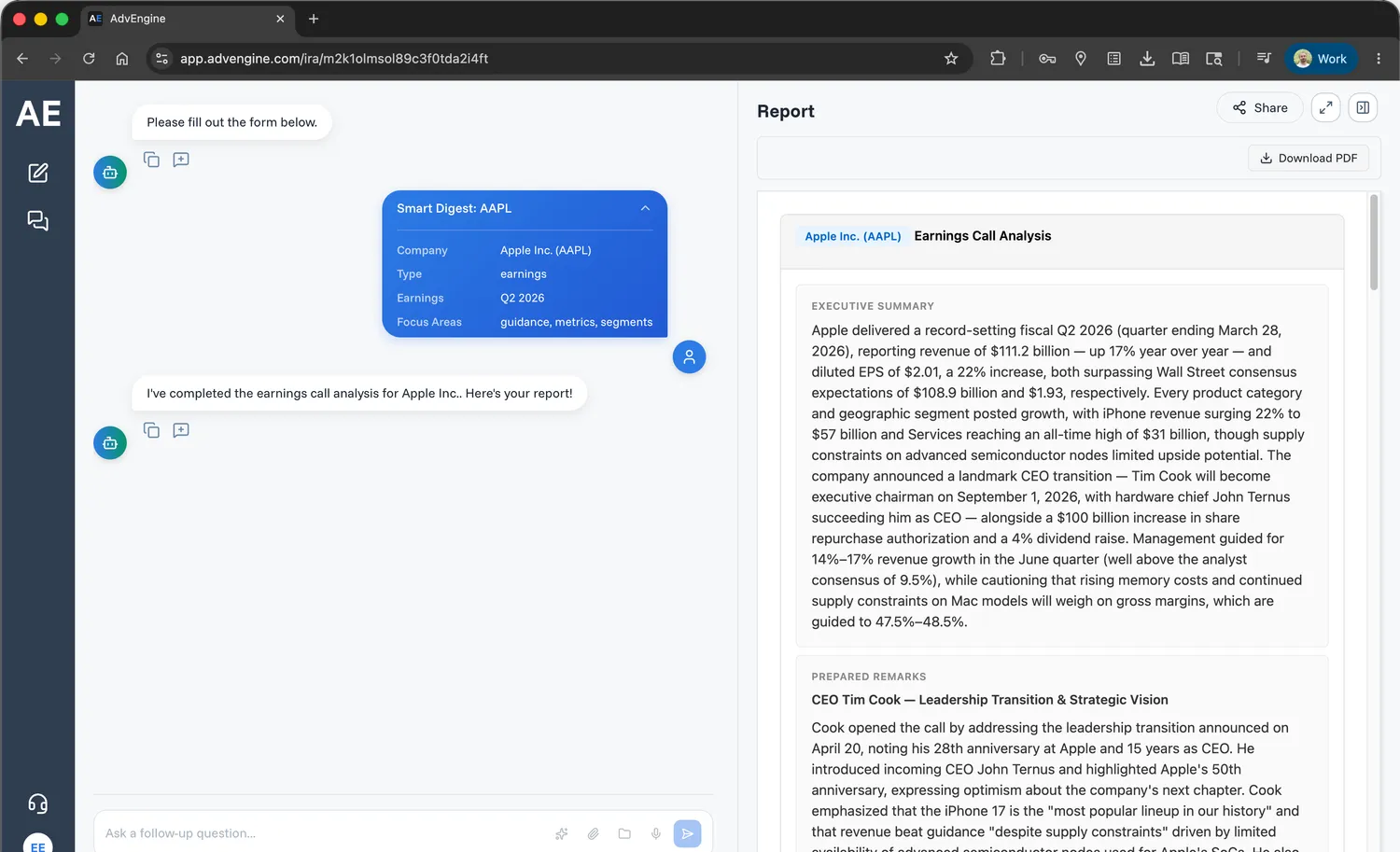Click the site information icon in address bar
Viewport: 1400px width, 852px height.
pos(162,59)
